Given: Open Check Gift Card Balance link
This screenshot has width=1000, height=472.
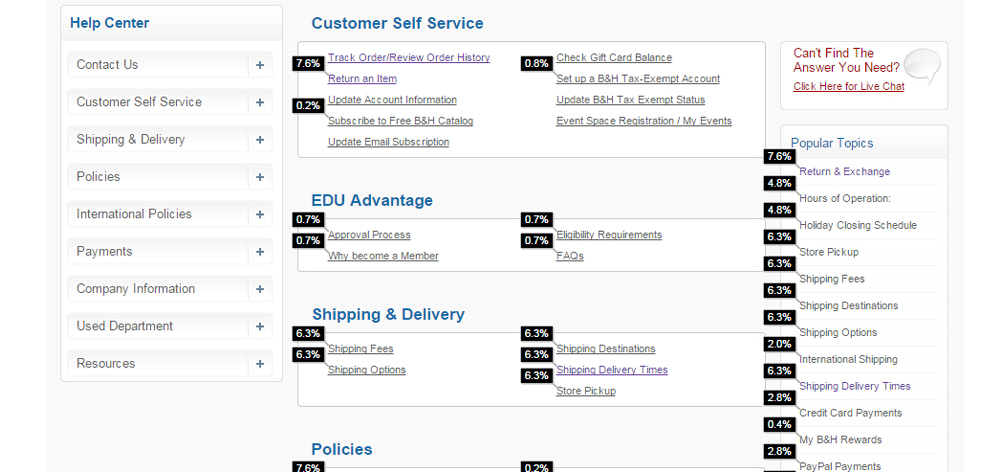Looking at the screenshot, I should (x=614, y=57).
